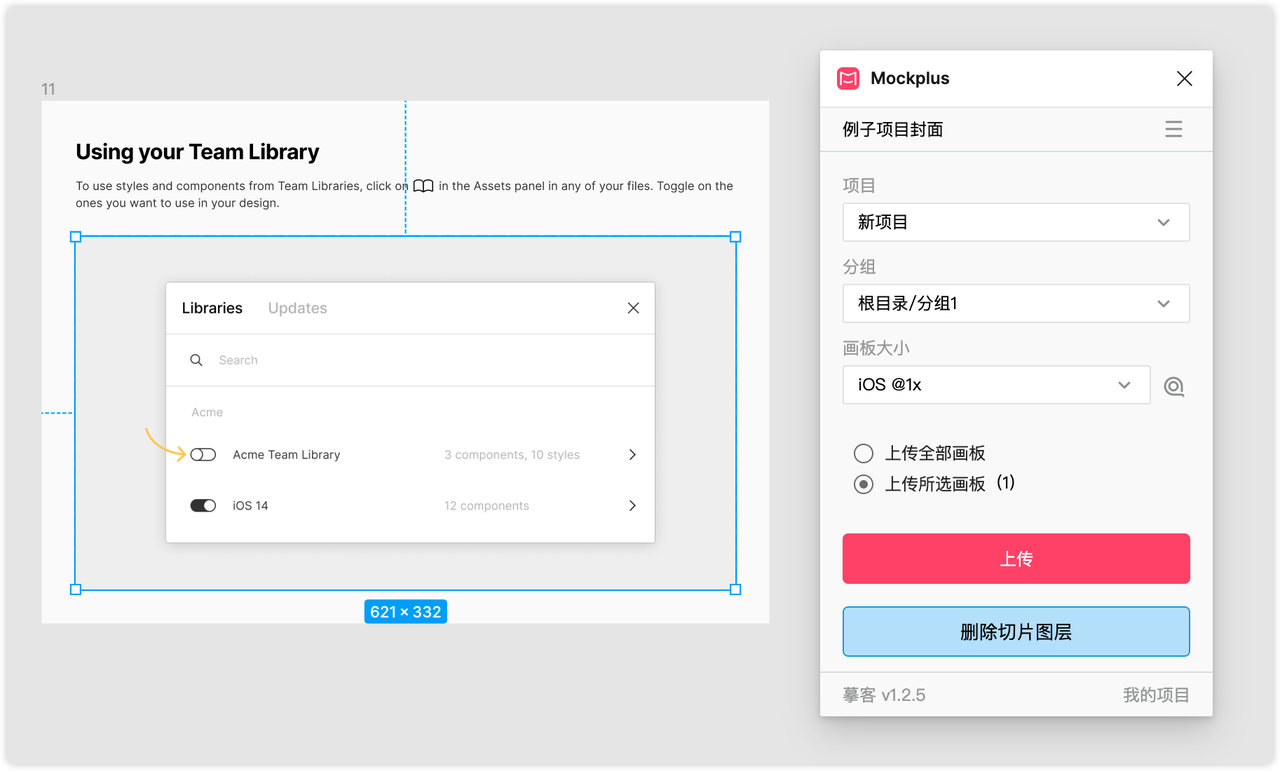
Task: Click the '12 components' text
Action: tap(487, 506)
